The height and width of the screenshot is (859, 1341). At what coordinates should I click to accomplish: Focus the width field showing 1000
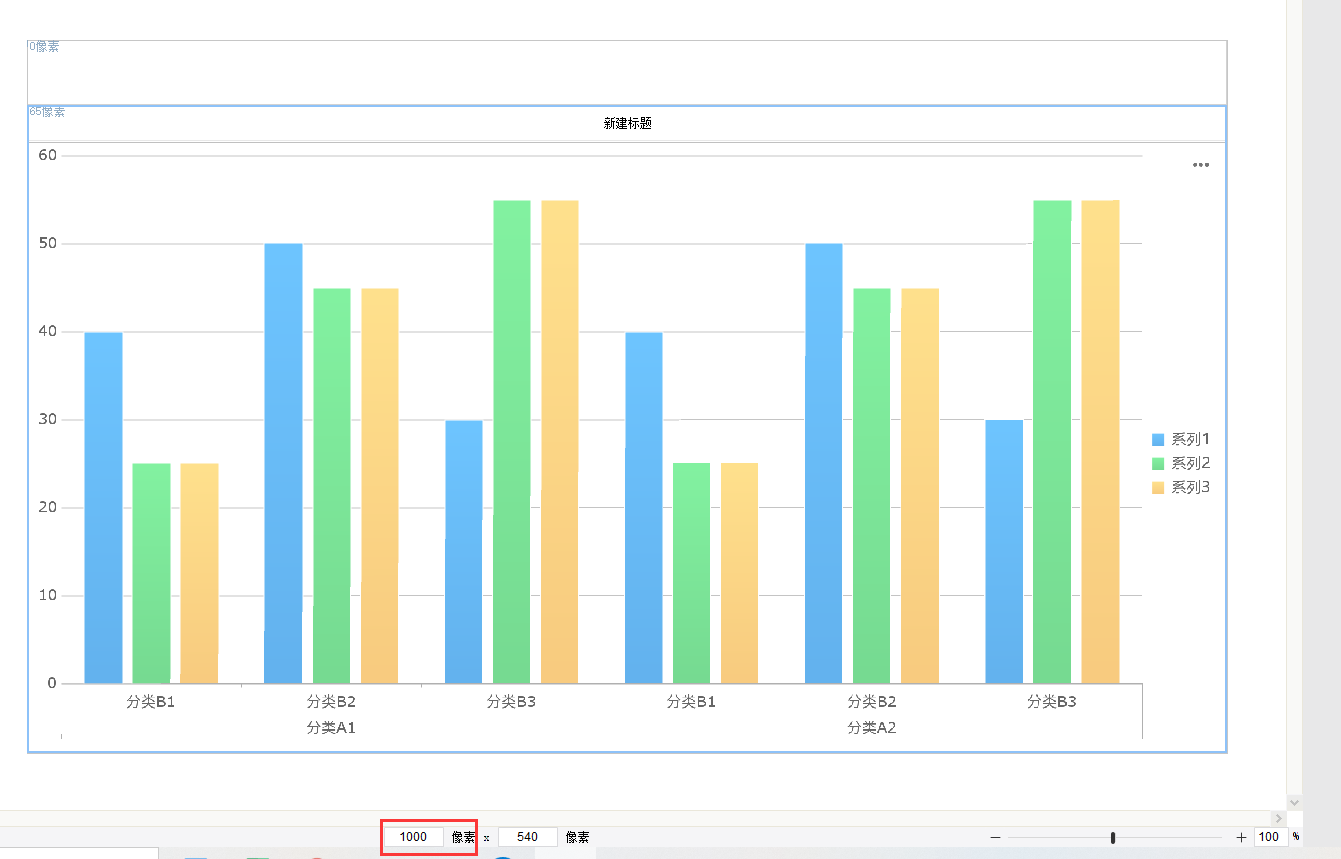point(413,837)
